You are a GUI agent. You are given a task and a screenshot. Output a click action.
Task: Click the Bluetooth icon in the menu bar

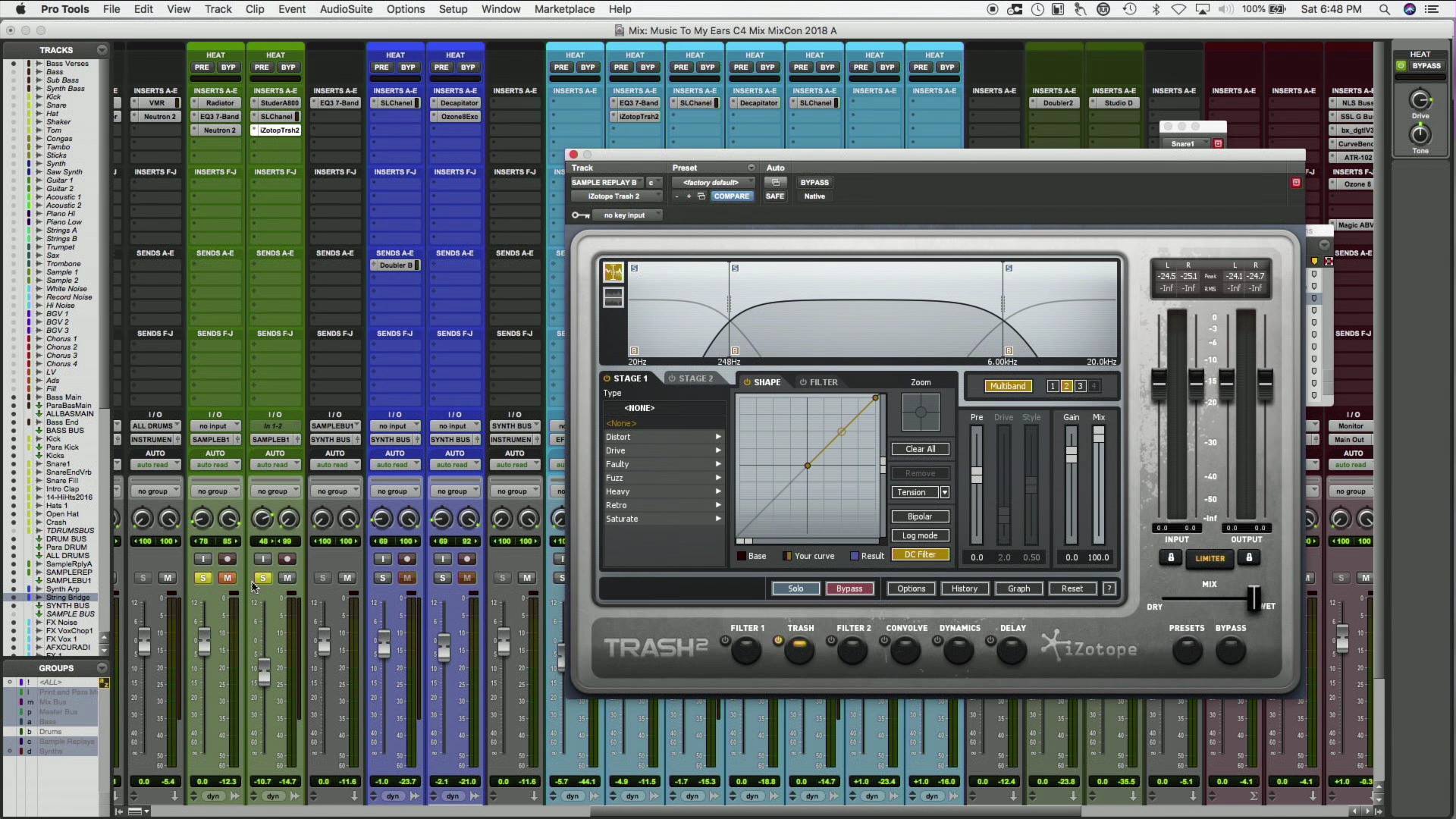click(x=1156, y=9)
